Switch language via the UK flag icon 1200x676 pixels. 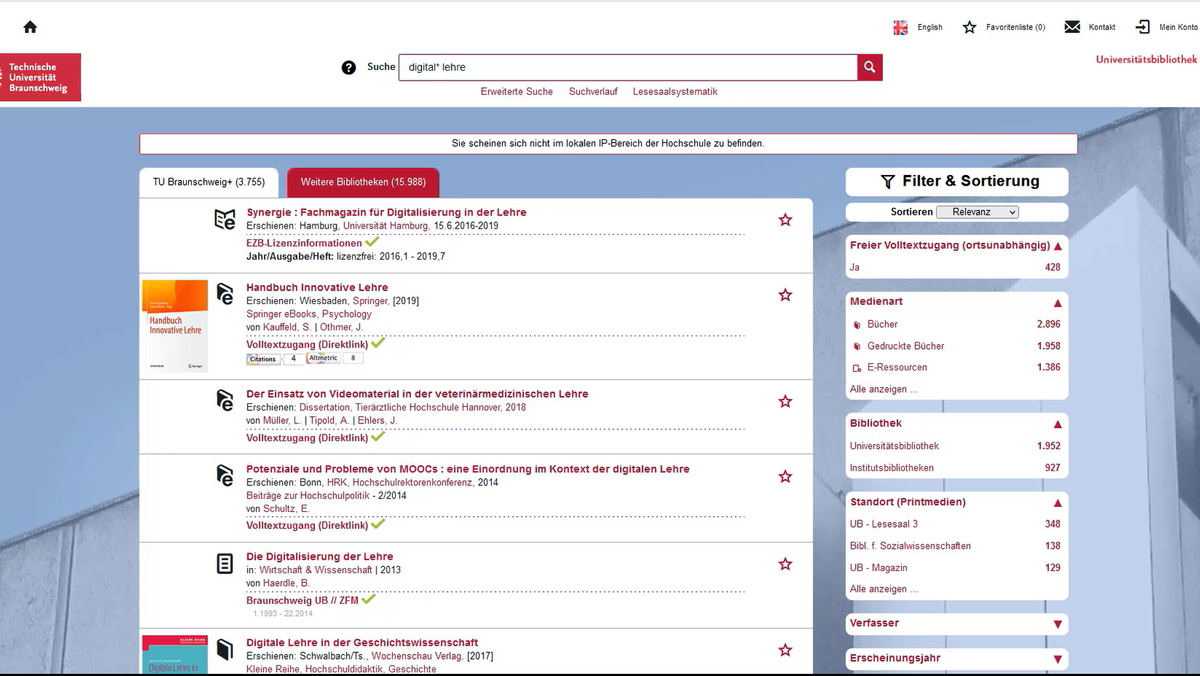[x=901, y=27]
